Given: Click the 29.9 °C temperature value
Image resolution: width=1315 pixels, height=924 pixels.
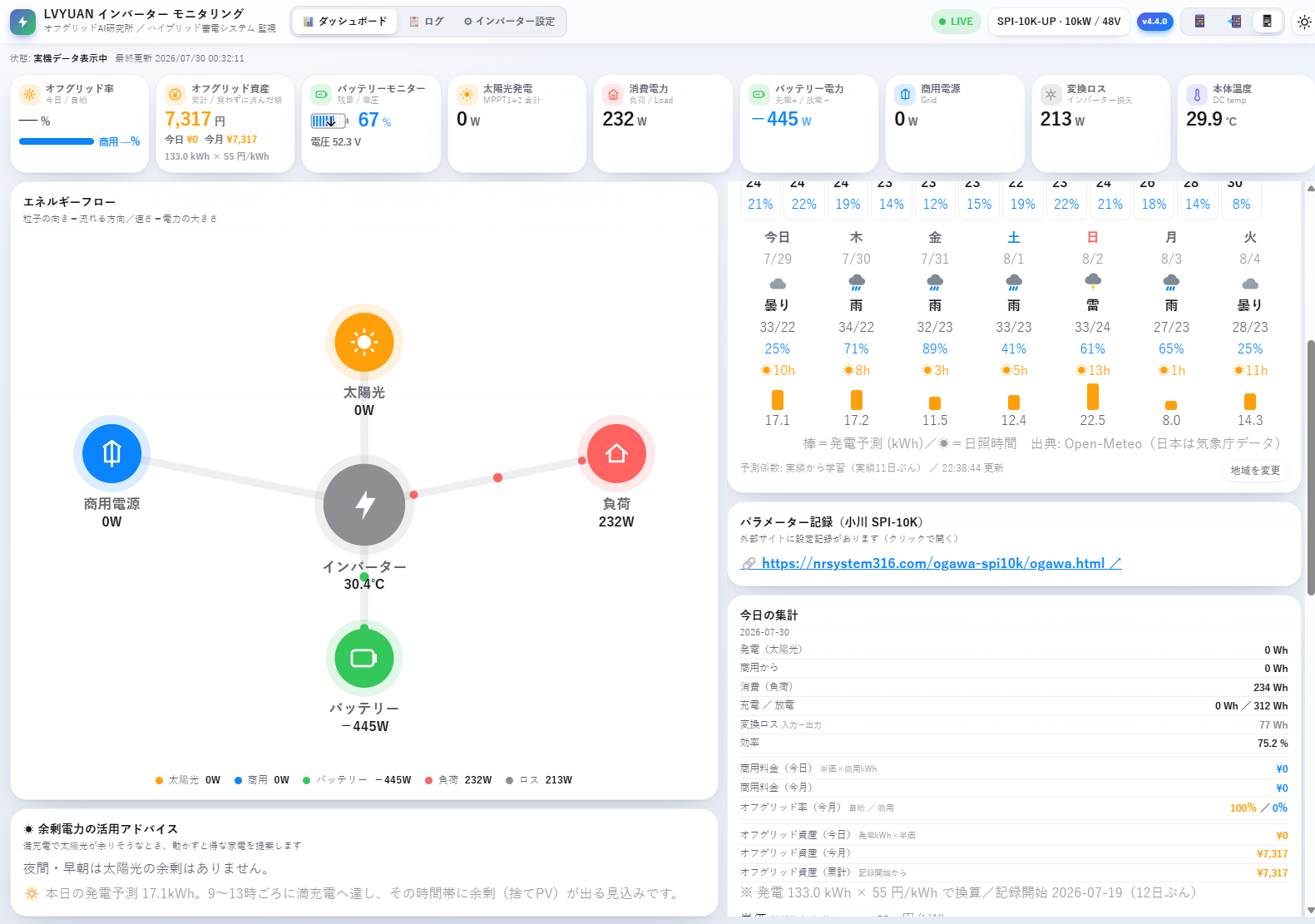Looking at the screenshot, I should [1211, 120].
